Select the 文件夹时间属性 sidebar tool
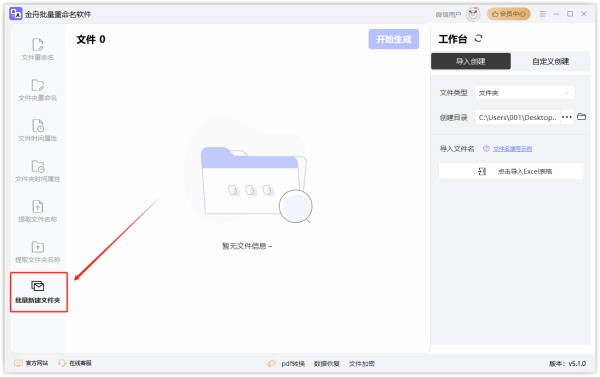This screenshot has width=600, height=377. click(38, 171)
